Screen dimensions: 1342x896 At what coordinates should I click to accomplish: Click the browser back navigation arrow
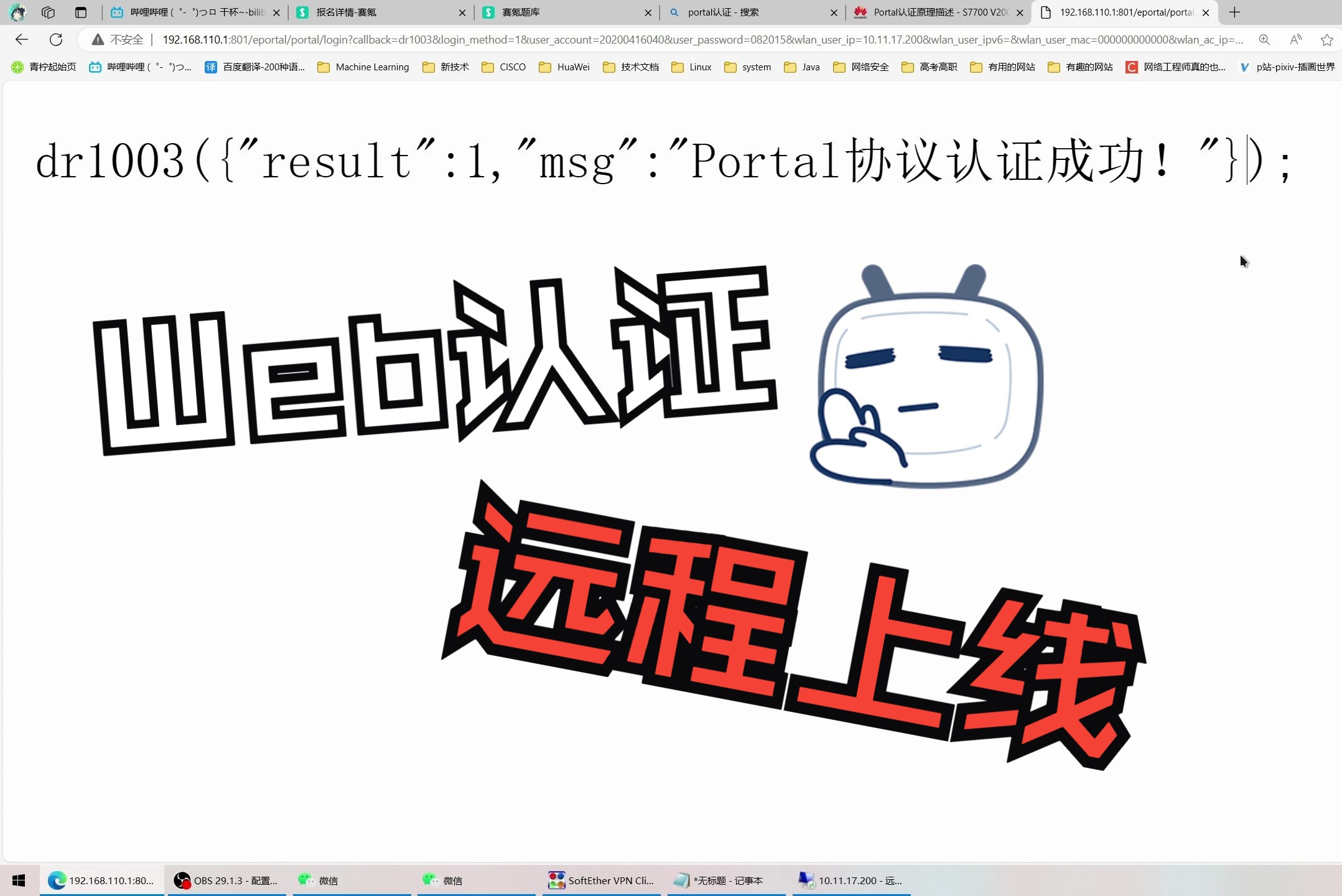pyautogui.click(x=23, y=39)
